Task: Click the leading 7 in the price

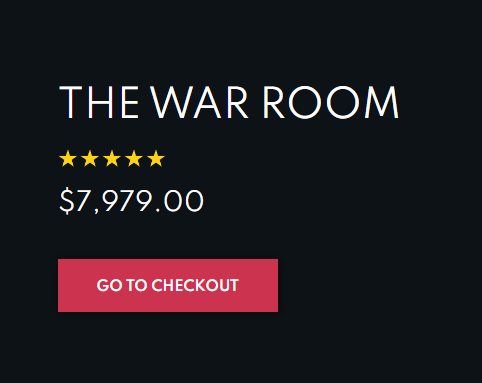Action: click(83, 200)
